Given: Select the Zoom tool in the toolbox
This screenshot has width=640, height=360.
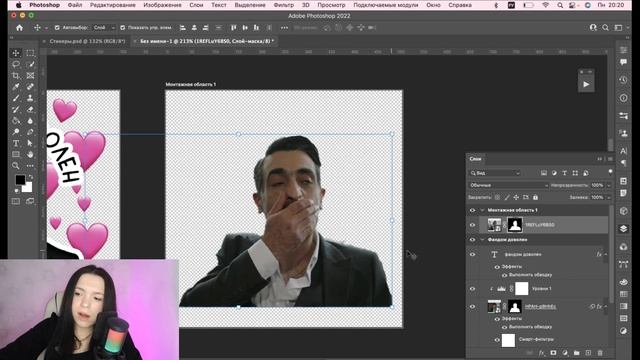Looking at the screenshot, I should [x=16, y=166].
